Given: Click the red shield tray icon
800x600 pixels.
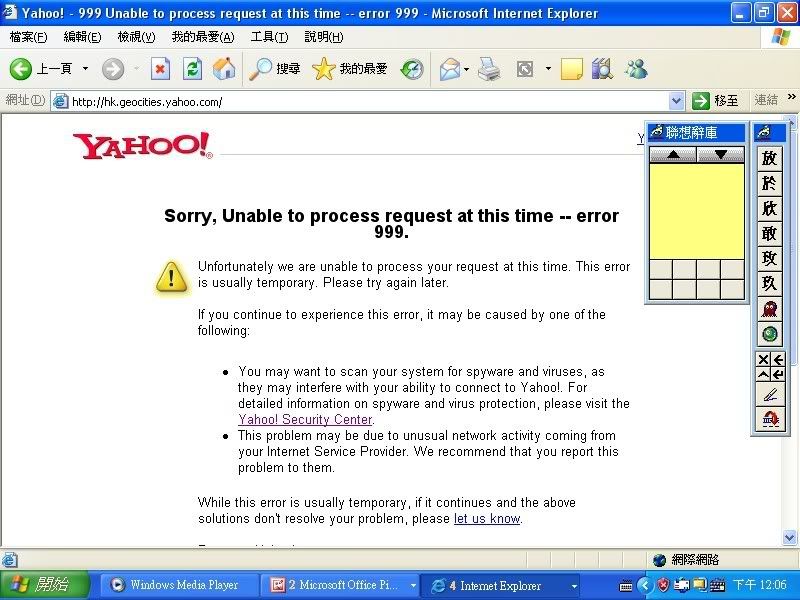Looking at the screenshot, I should click(663, 585).
